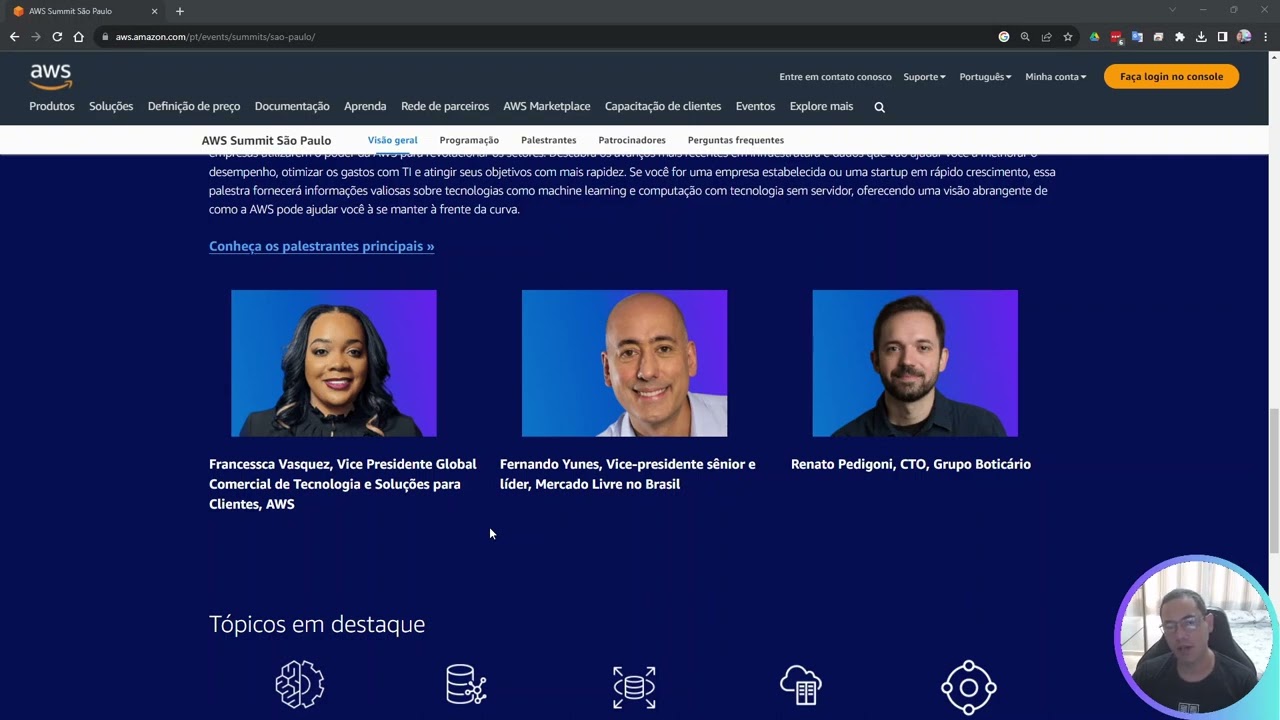This screenshot has height=720, width=1280.
Task: Select the Visão geral tab
Action: [x=392, y=140]
